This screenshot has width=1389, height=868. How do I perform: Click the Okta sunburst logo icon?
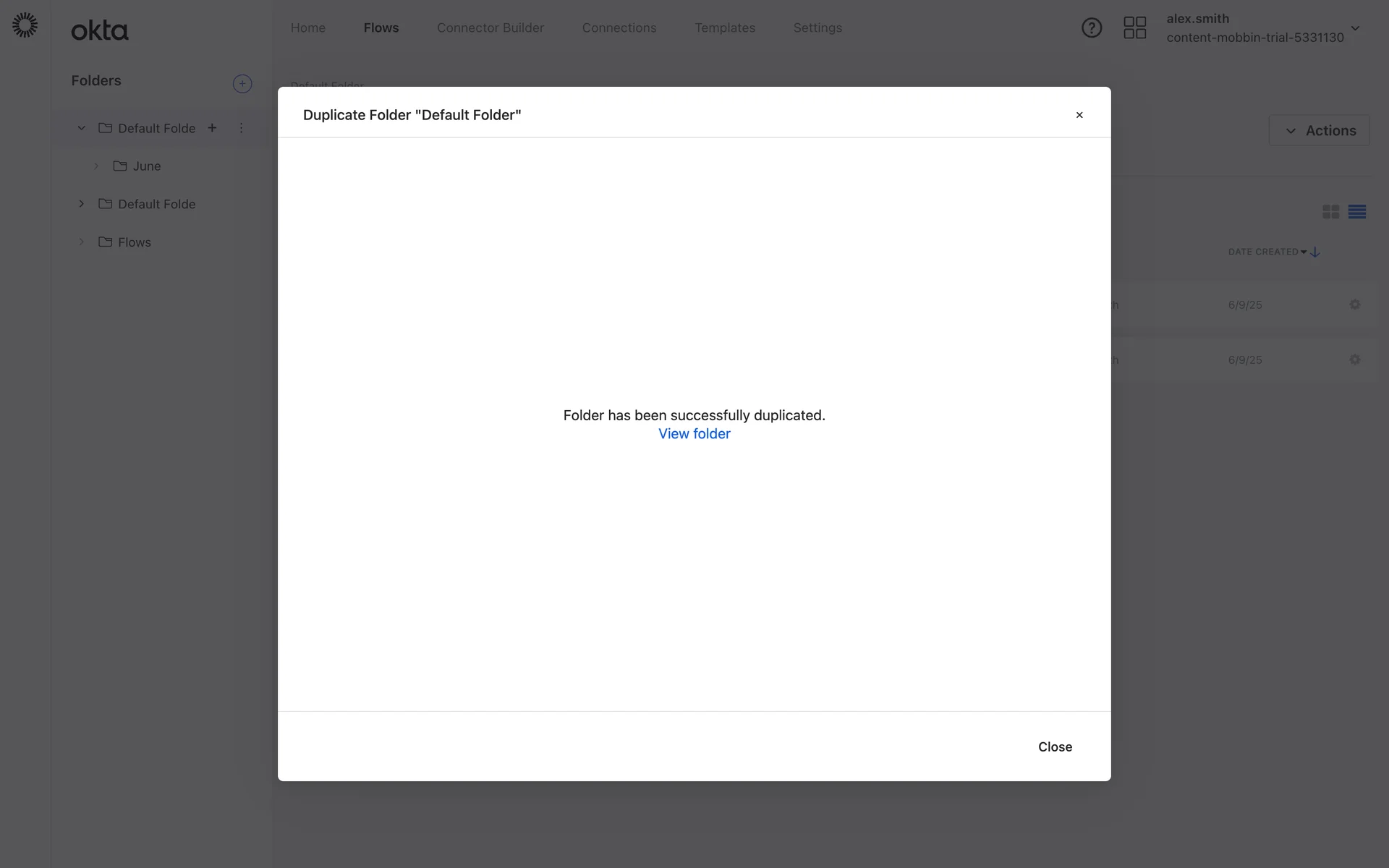point(25,25)
